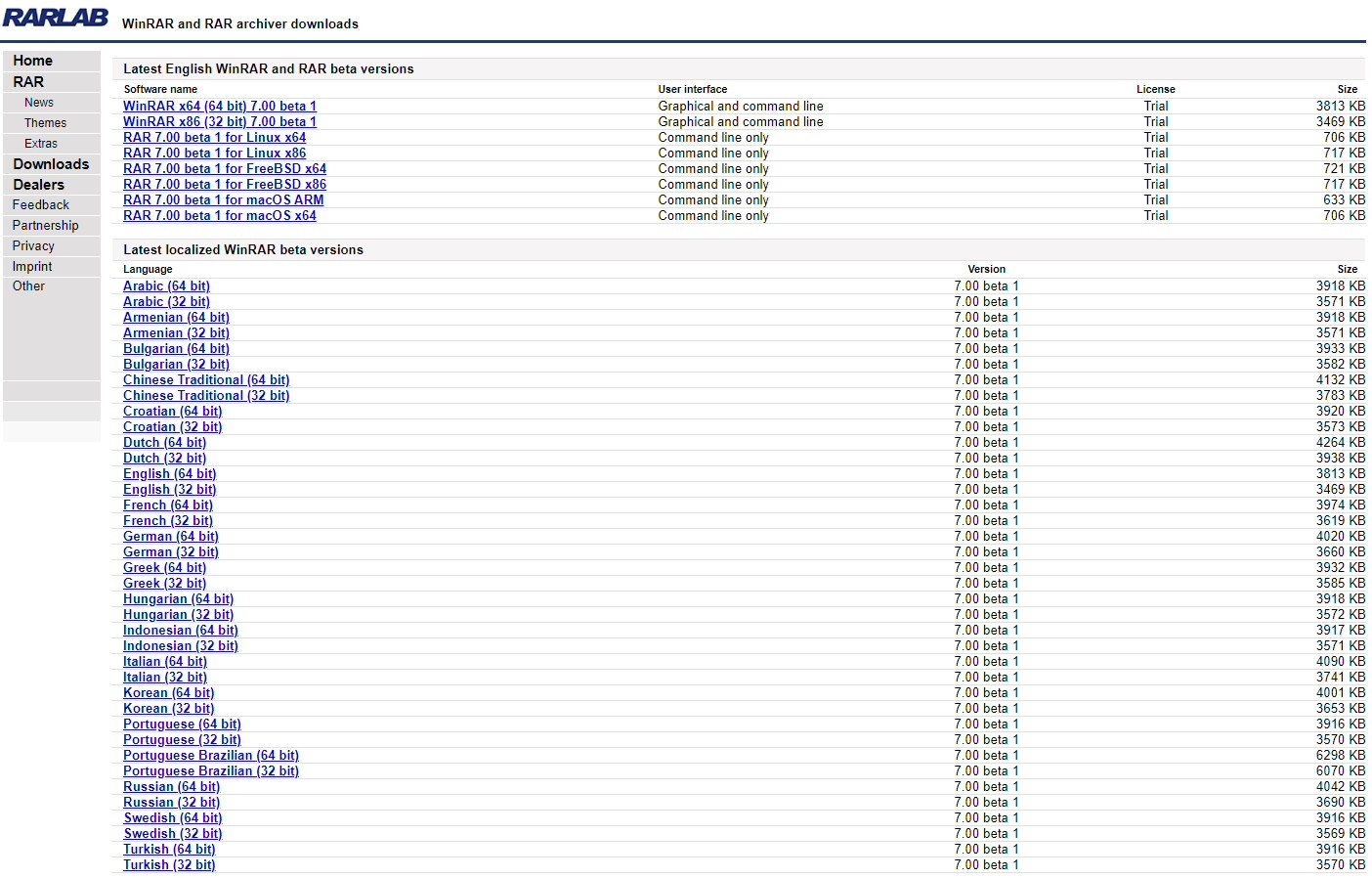Open Themes in the sidebar
Screen dimensions: 1372x878
[x=45, y=123]
